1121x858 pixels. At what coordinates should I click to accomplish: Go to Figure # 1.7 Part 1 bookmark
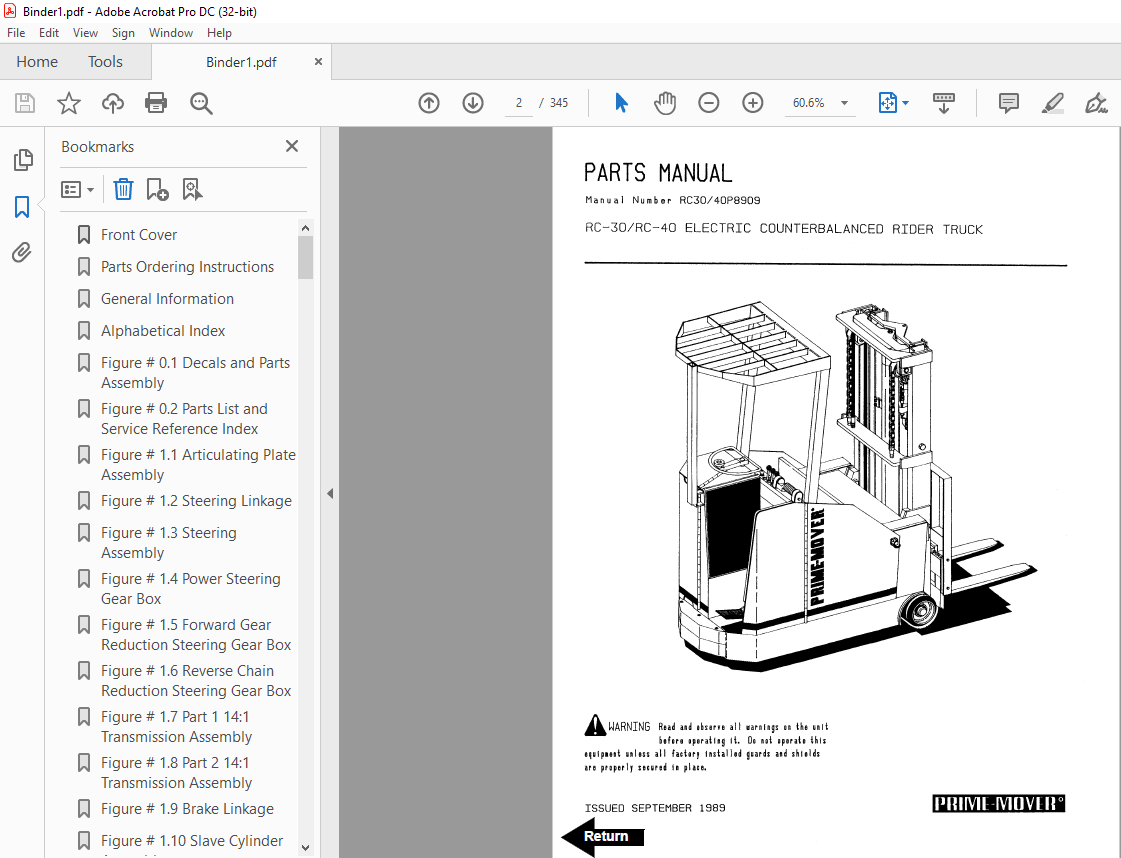[177, 726]
